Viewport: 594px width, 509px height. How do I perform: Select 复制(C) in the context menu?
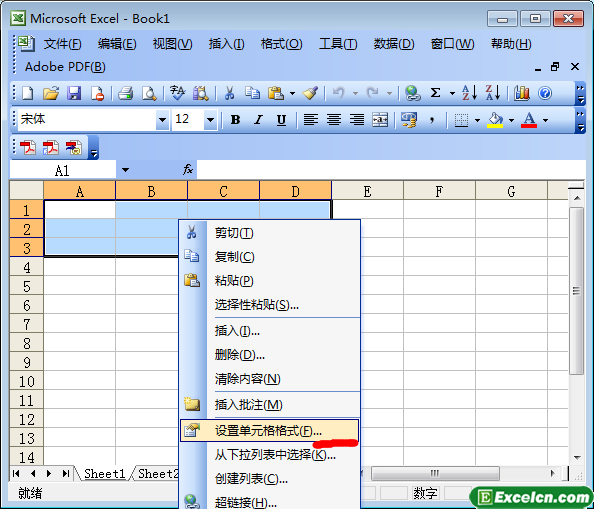(269, 257)
